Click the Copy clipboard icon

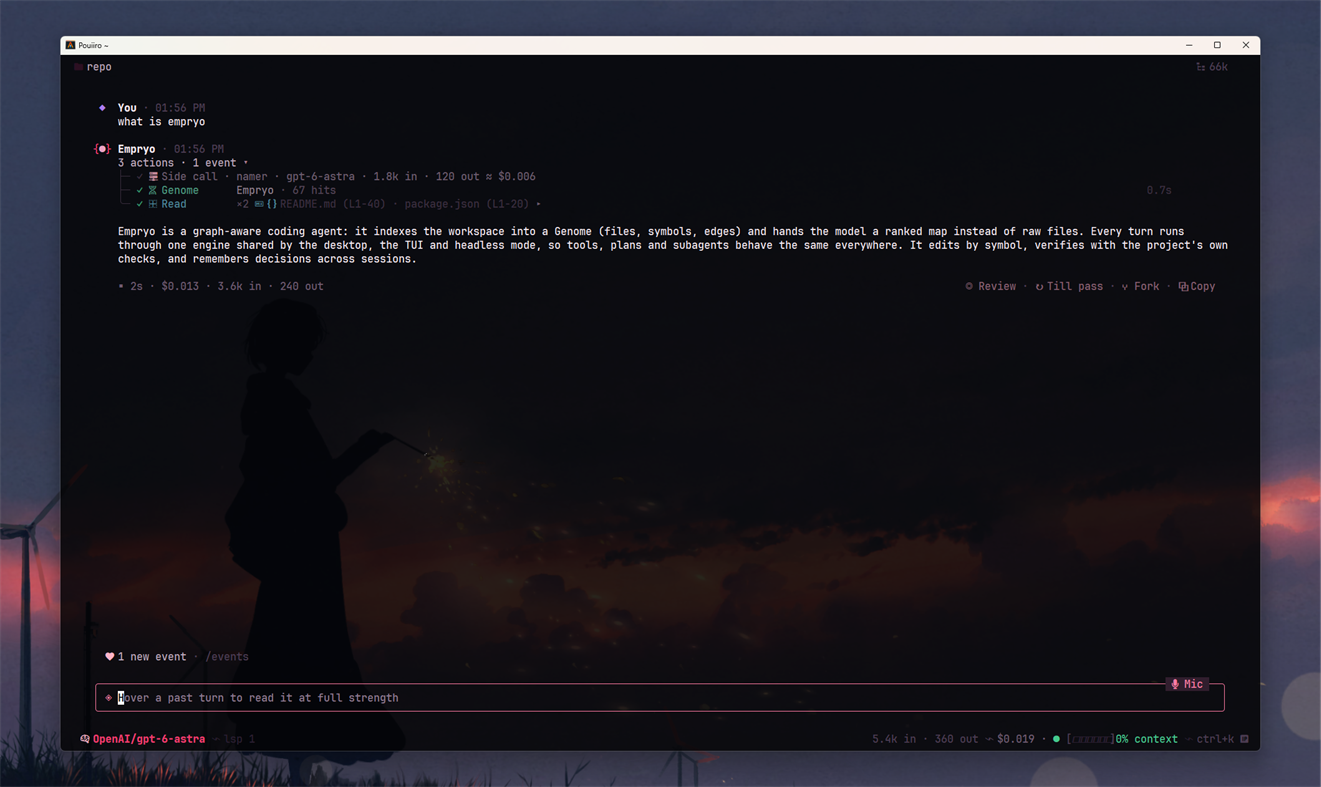point(1183,286)
